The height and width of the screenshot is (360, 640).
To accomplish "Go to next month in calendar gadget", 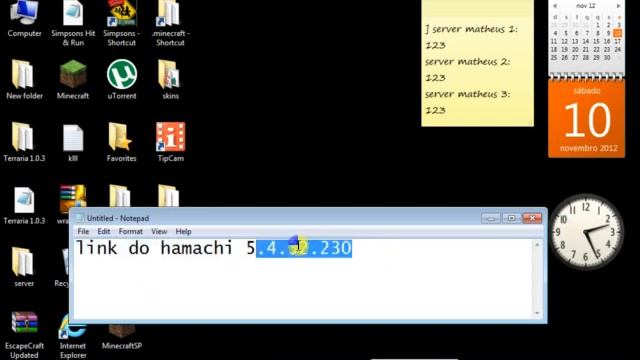I will [x=618, y=6].
